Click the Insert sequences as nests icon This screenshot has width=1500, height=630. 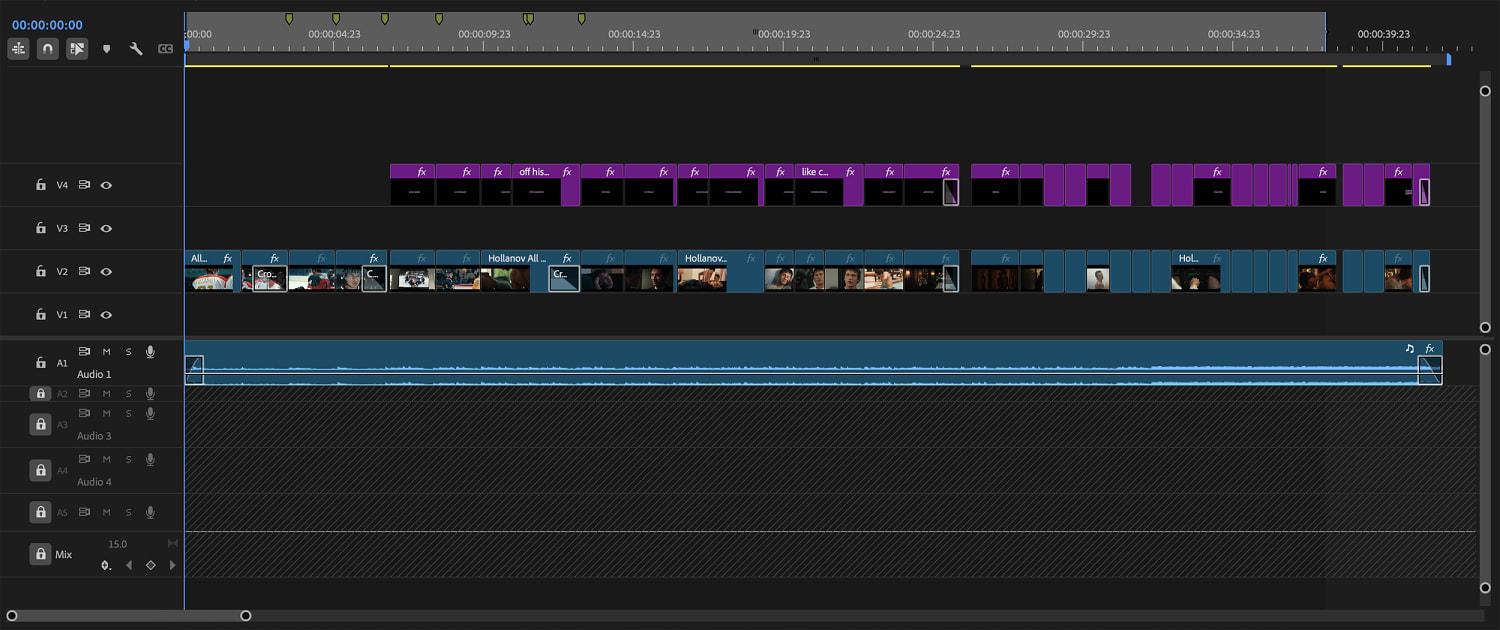tap(18, 48)
